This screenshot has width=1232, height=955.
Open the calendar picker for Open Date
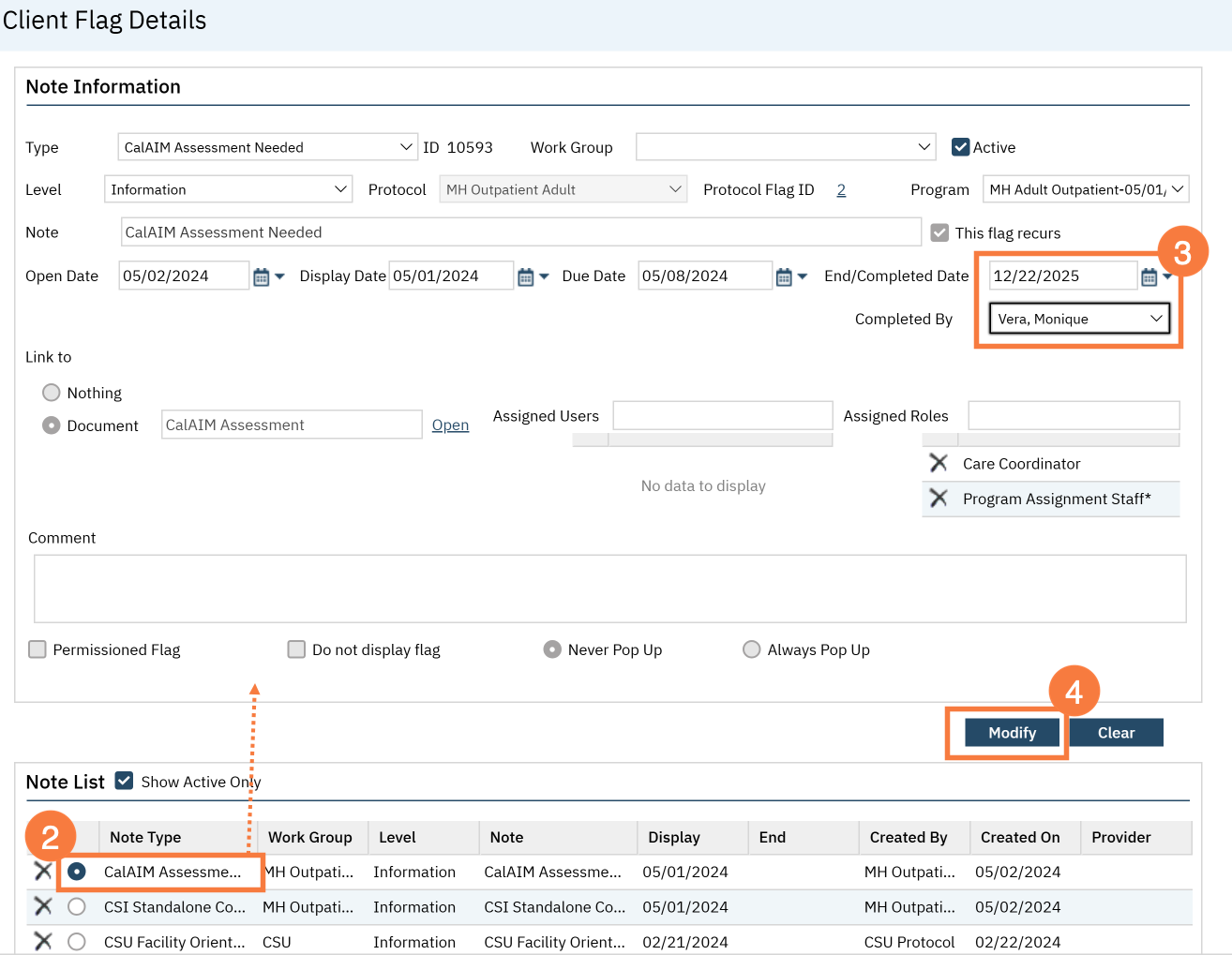coord(262,276)
